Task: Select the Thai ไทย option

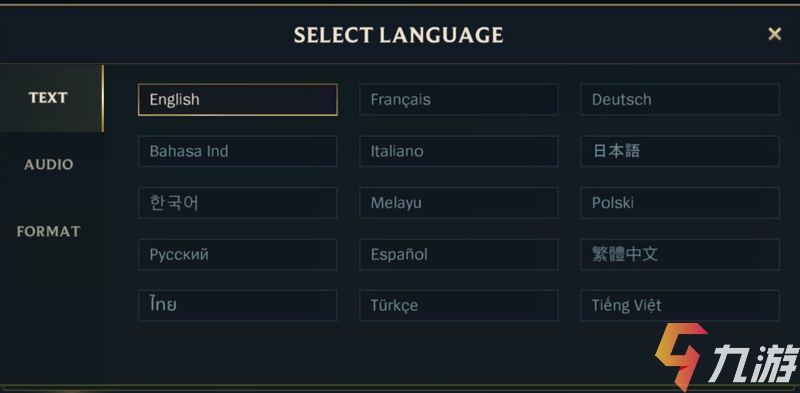Action: pyautogui.click(x=238, y=305)
